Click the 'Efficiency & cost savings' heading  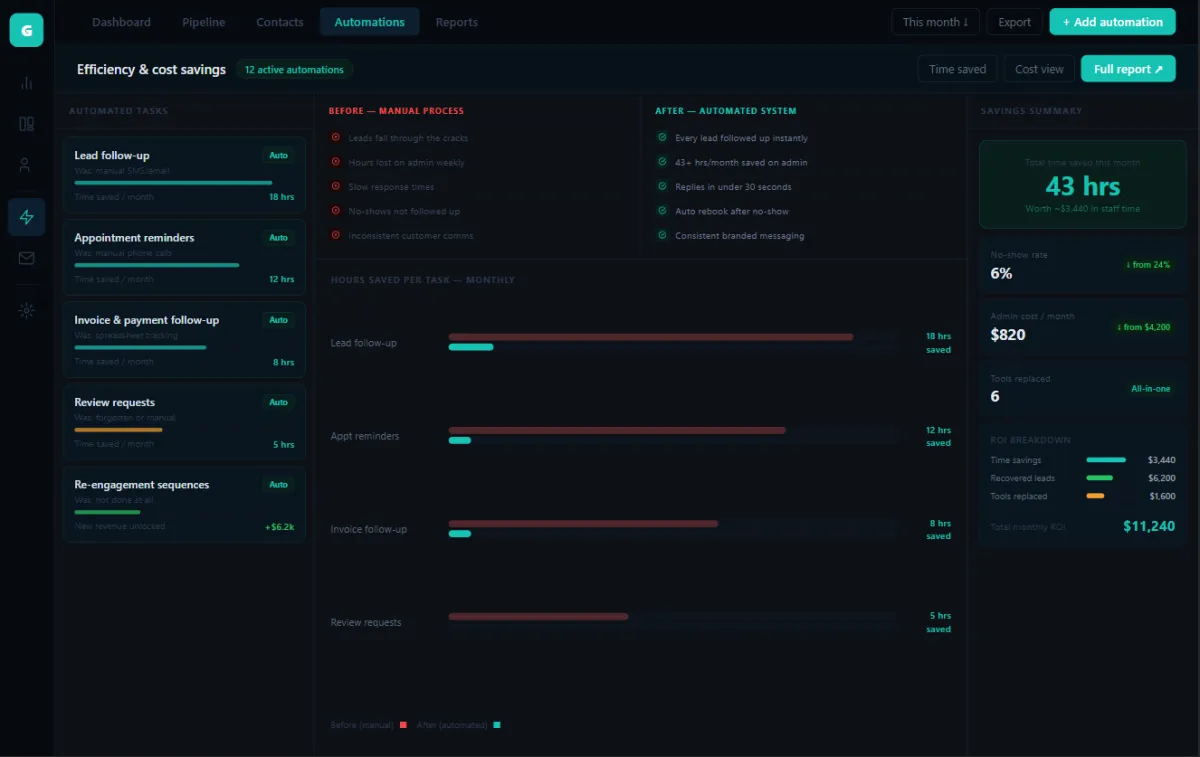[151, 70]
